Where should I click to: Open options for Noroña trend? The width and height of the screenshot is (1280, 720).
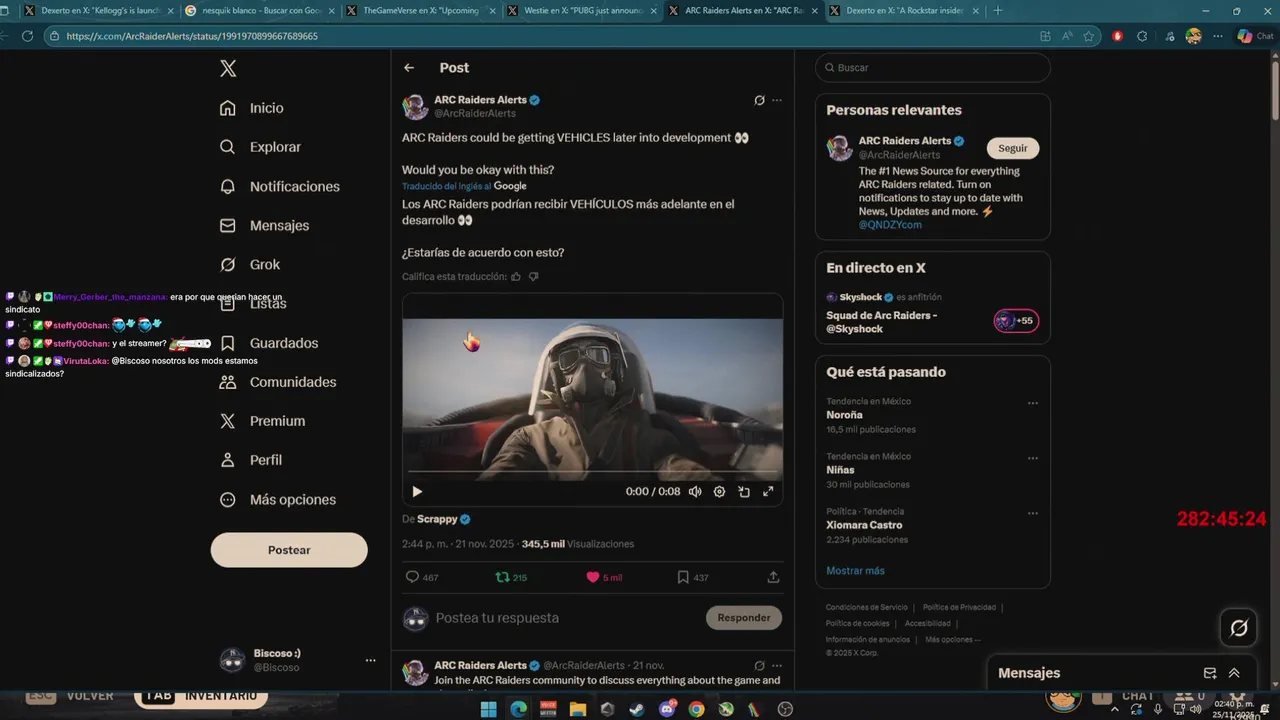[x=1033, y=403]
